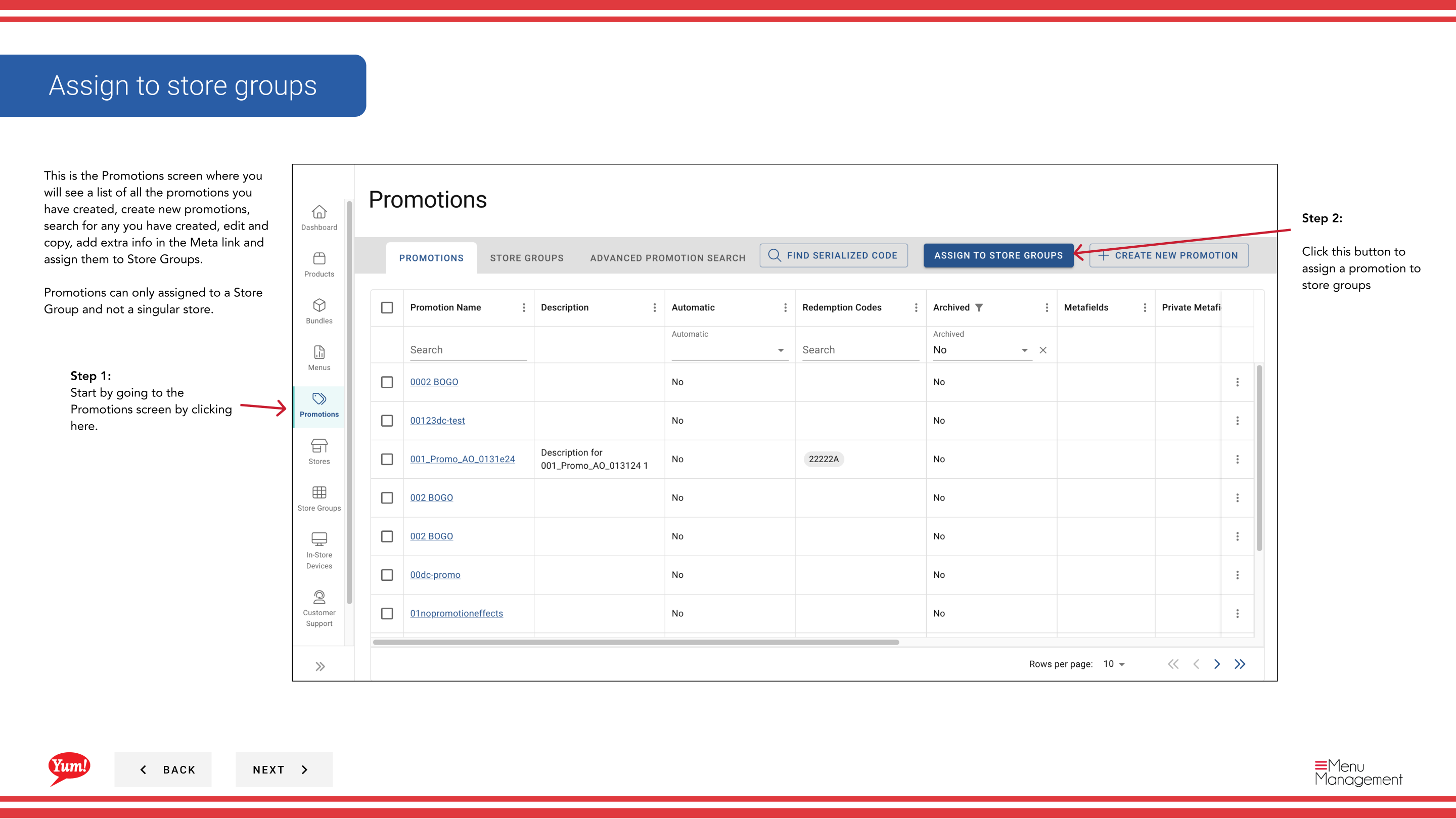1456x819 pixels.
Task: Open Automatic column options menu
Action: click(x=785, y=307)
